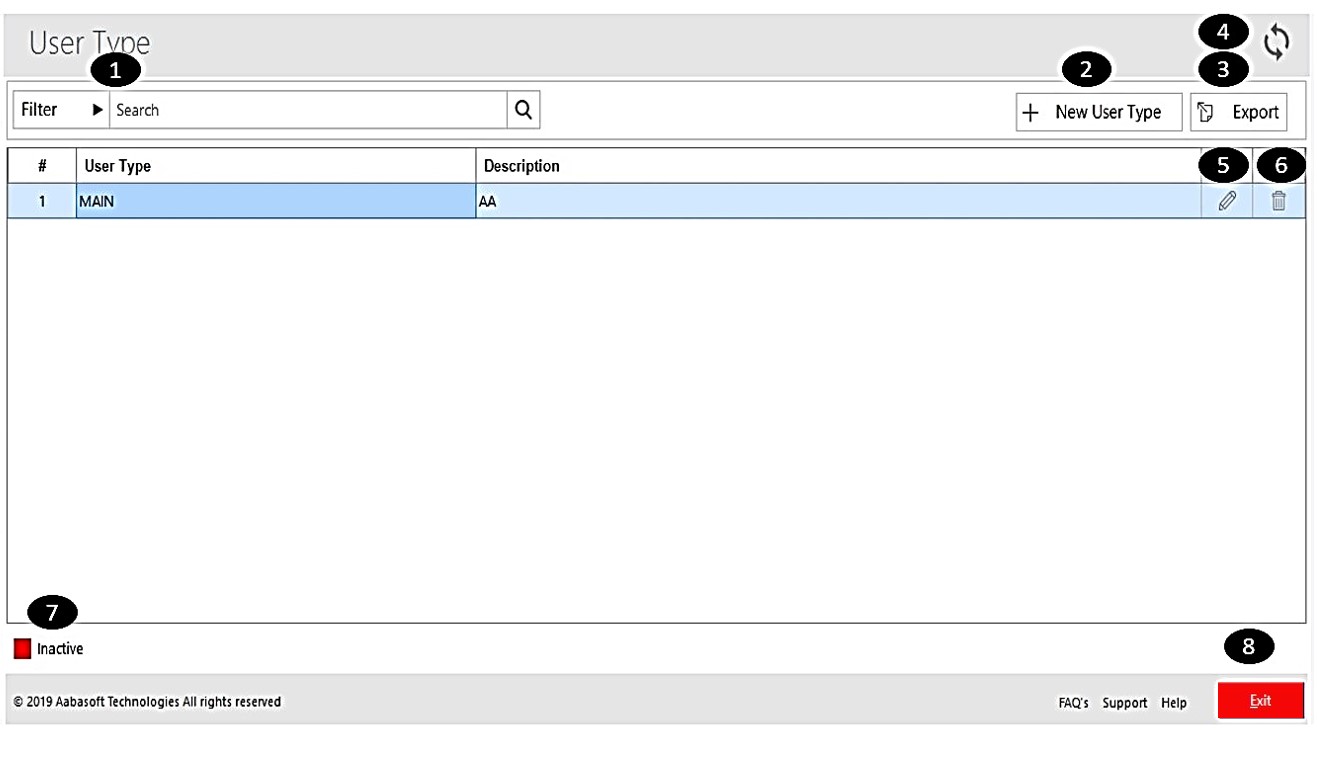Viewport: 1317px width, 766px height.
Task: Click the search magnifier icon
Action: (x=522, y=109)
